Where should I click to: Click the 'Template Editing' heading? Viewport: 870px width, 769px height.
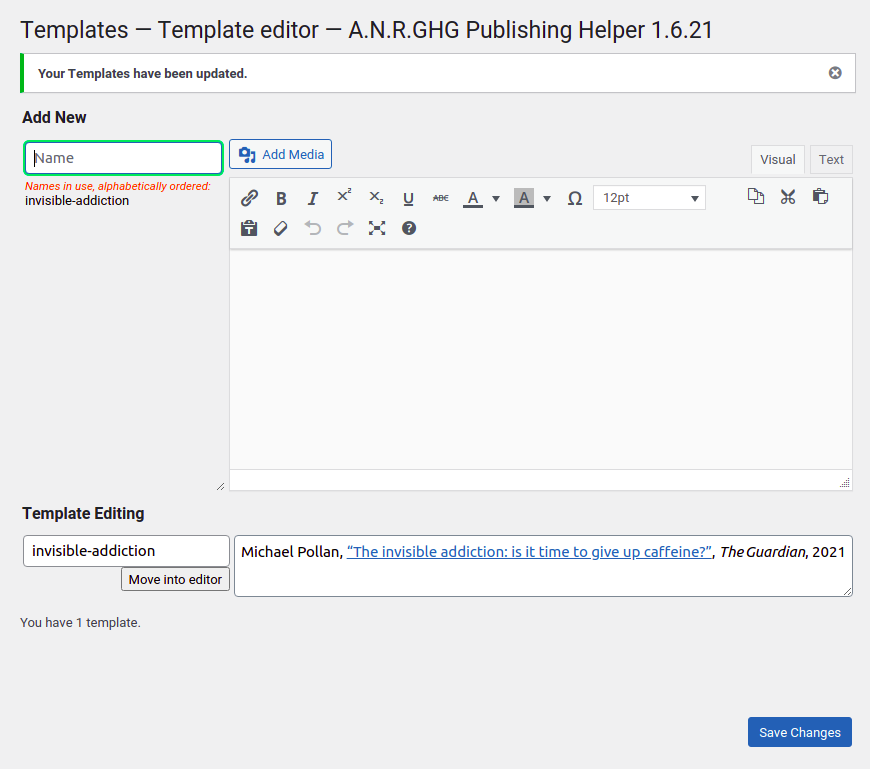83,514
